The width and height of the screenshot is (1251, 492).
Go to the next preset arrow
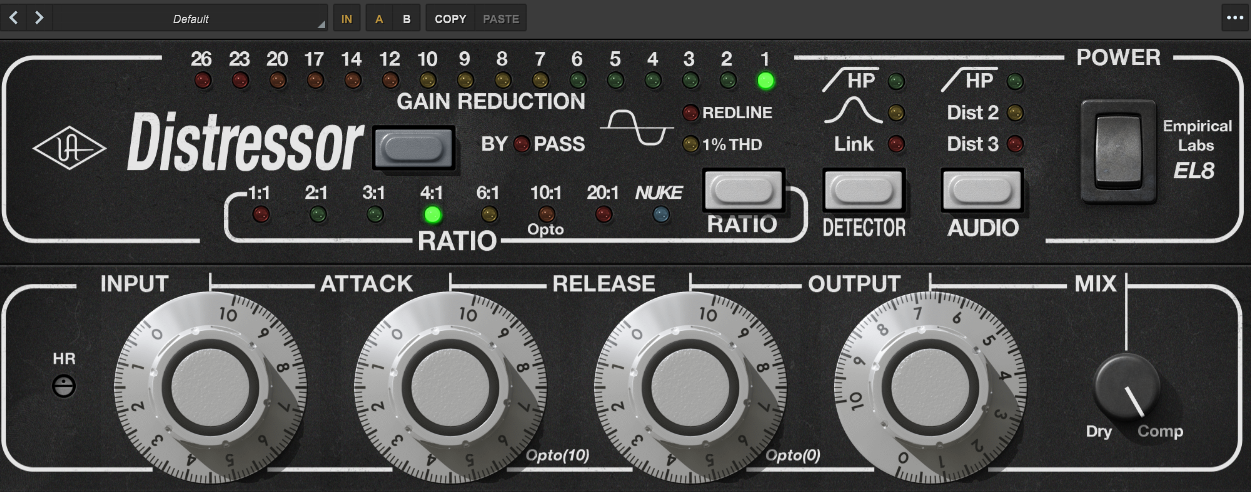[x=39, y=18]
